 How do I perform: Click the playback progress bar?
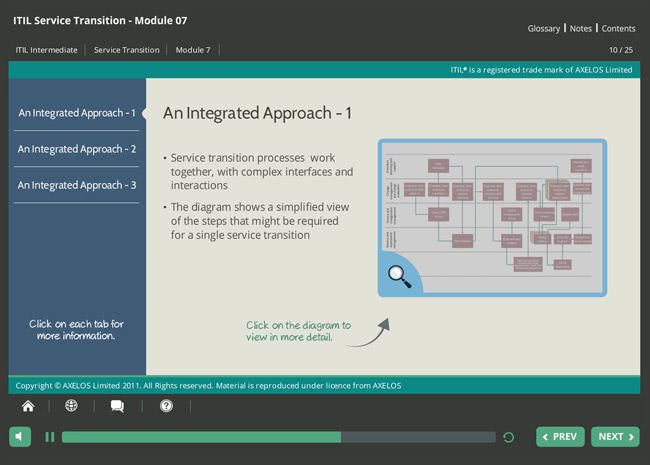pyautogui.click(x=279, y=437)
